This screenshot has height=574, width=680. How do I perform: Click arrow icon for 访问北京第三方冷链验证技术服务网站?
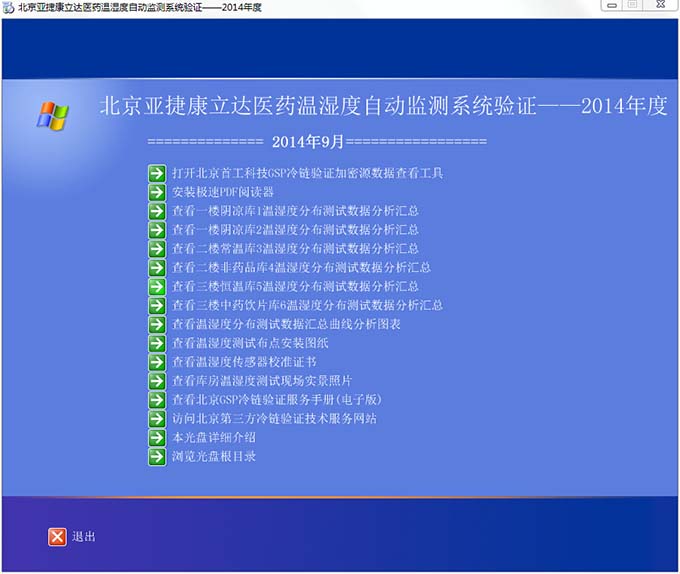pos(157,419)
